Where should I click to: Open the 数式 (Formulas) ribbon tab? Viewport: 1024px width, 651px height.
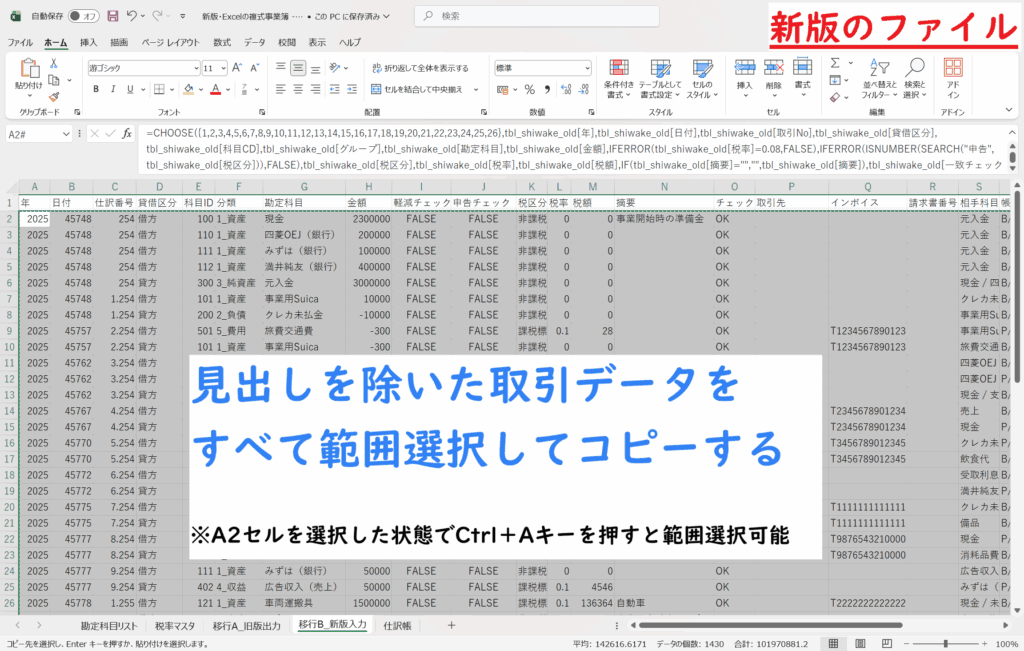[x=221, y=43]
